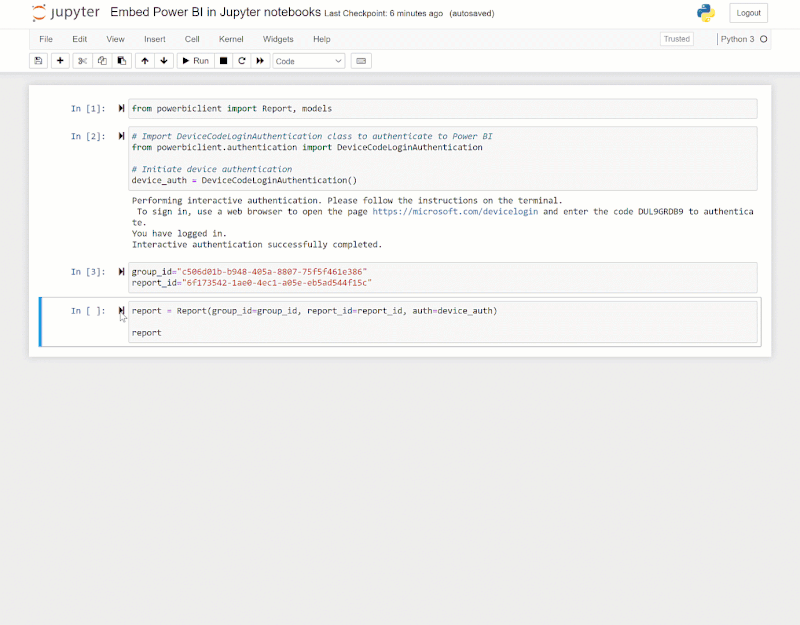Open the command palette keyboard icon
This screenshot has height=625, width=800.
[x=361, y=61]
